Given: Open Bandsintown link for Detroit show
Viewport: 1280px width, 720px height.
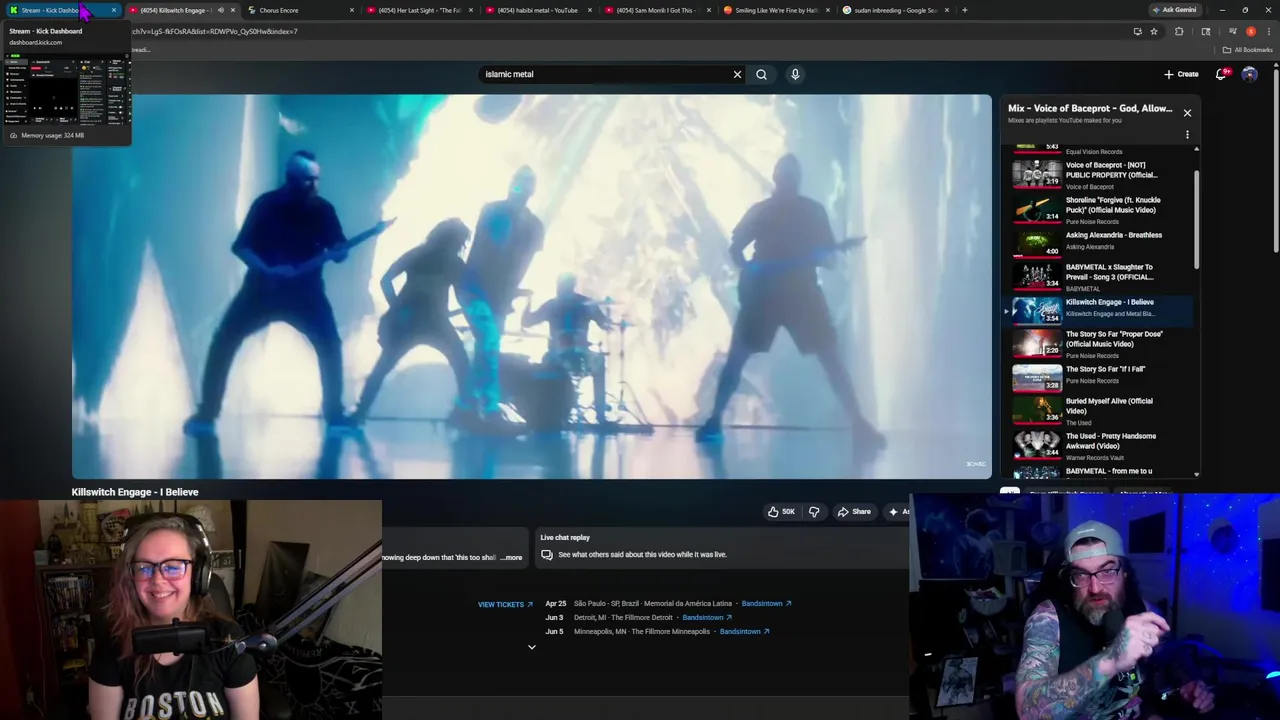Looking at the screenshot, I should click(x=707, y=618).
